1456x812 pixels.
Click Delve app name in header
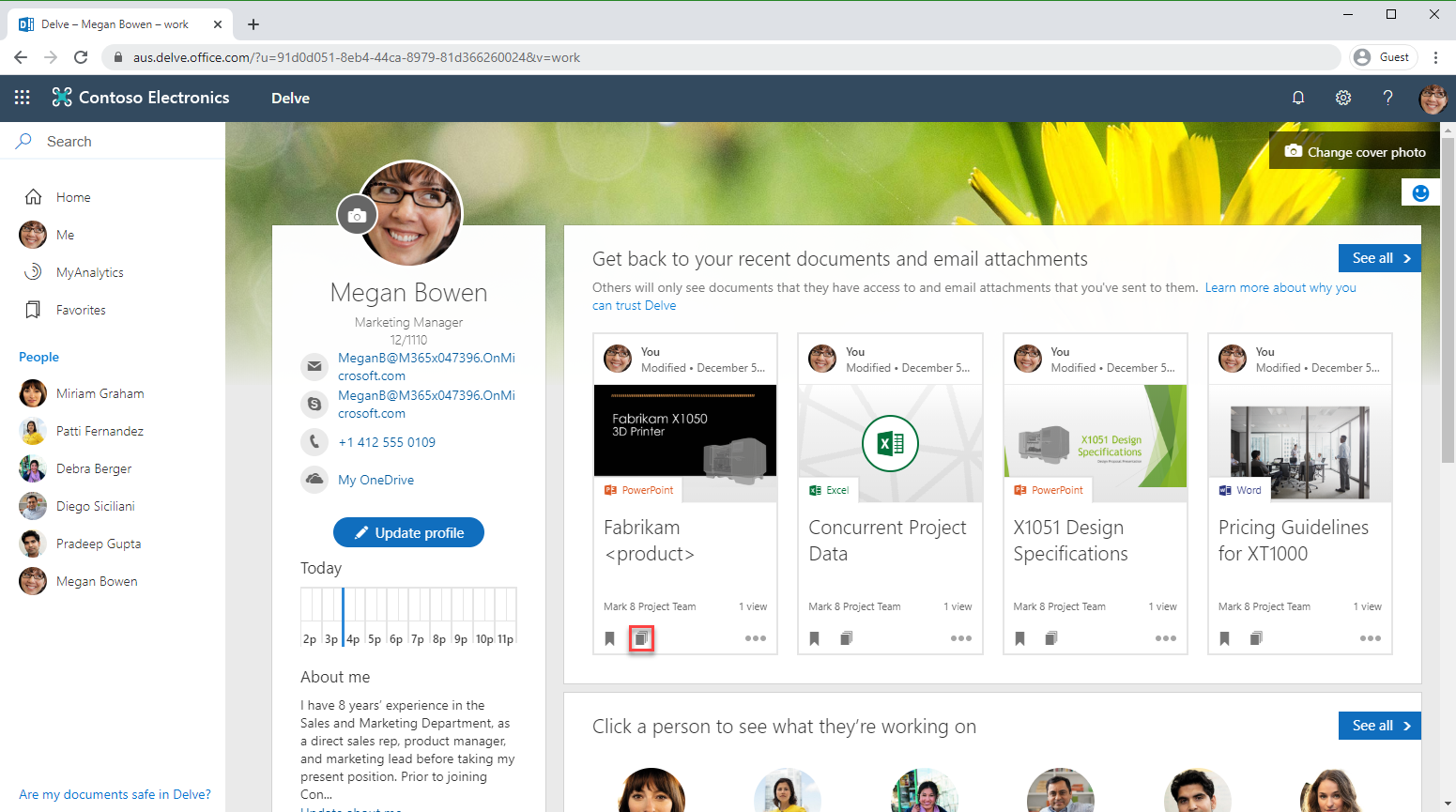(x=290, y=98)
